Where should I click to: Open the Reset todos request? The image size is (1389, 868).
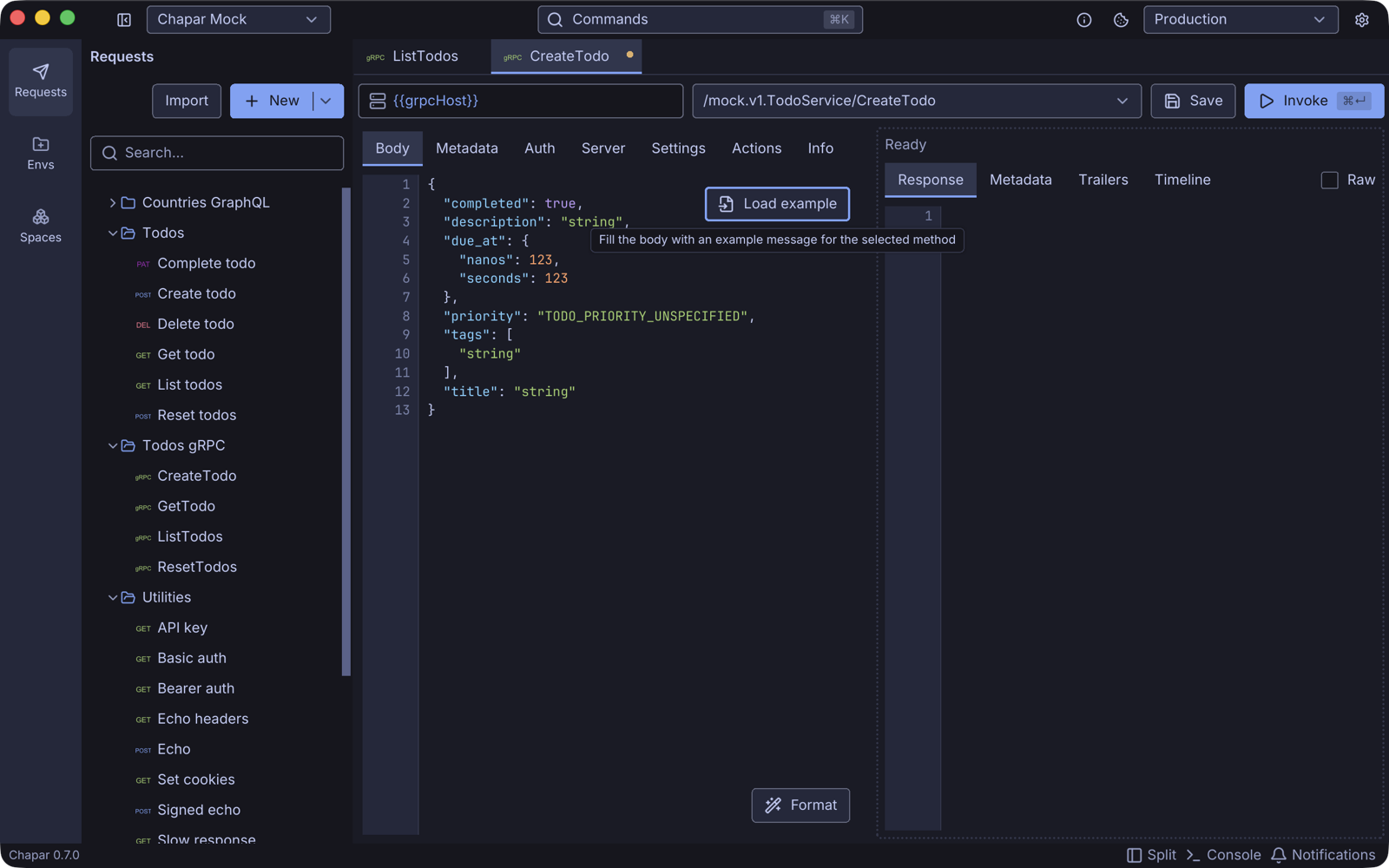click(x=197, y=415)
